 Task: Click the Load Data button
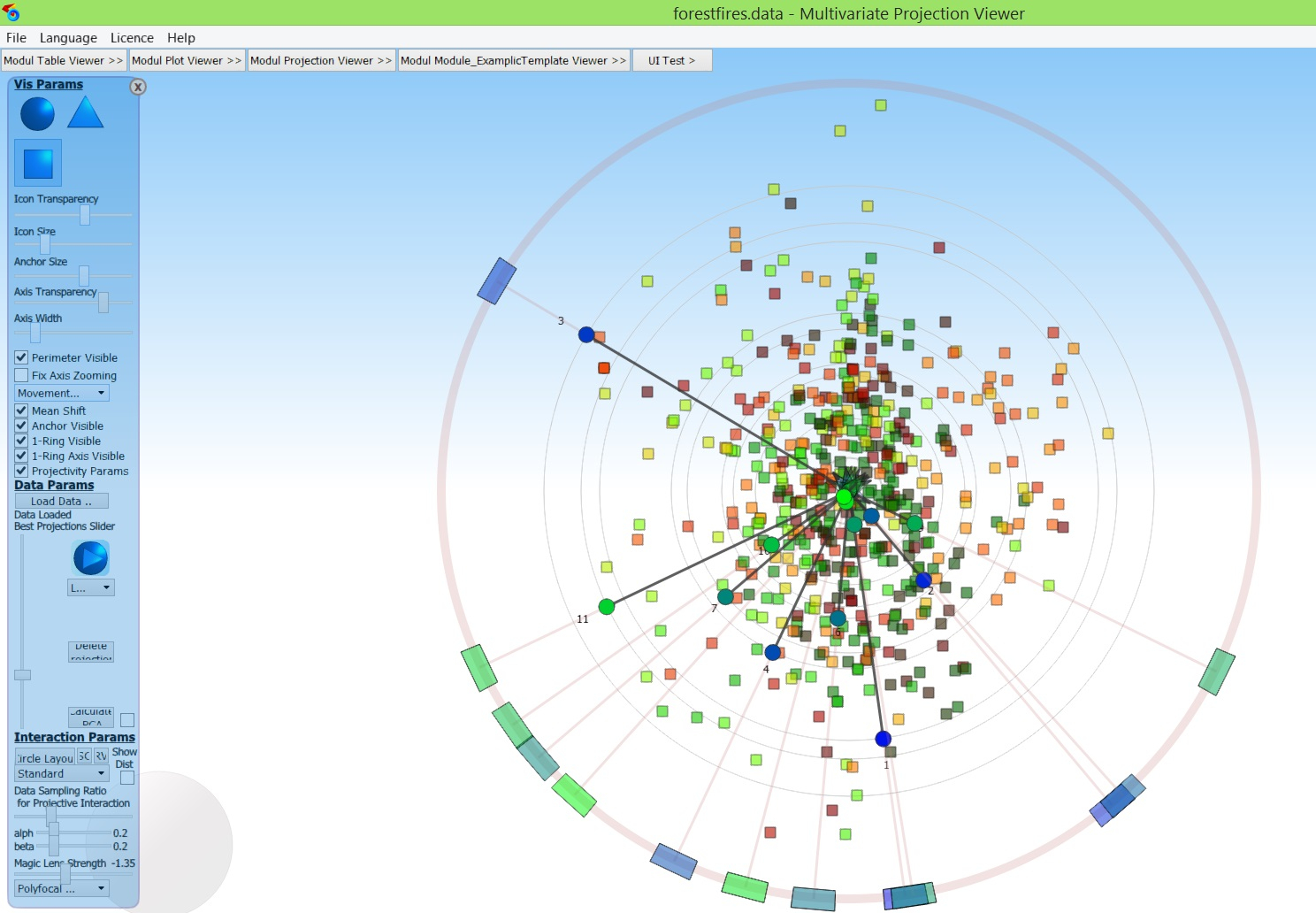[x=61, y=501]
